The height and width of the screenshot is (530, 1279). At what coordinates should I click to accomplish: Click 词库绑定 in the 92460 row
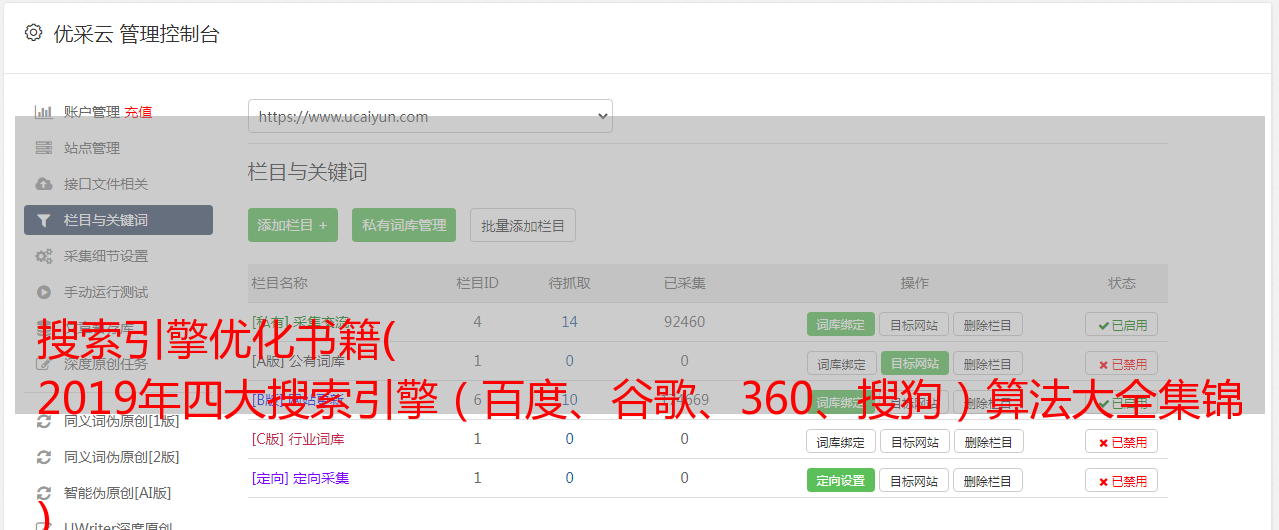click(x=841, y=324)
